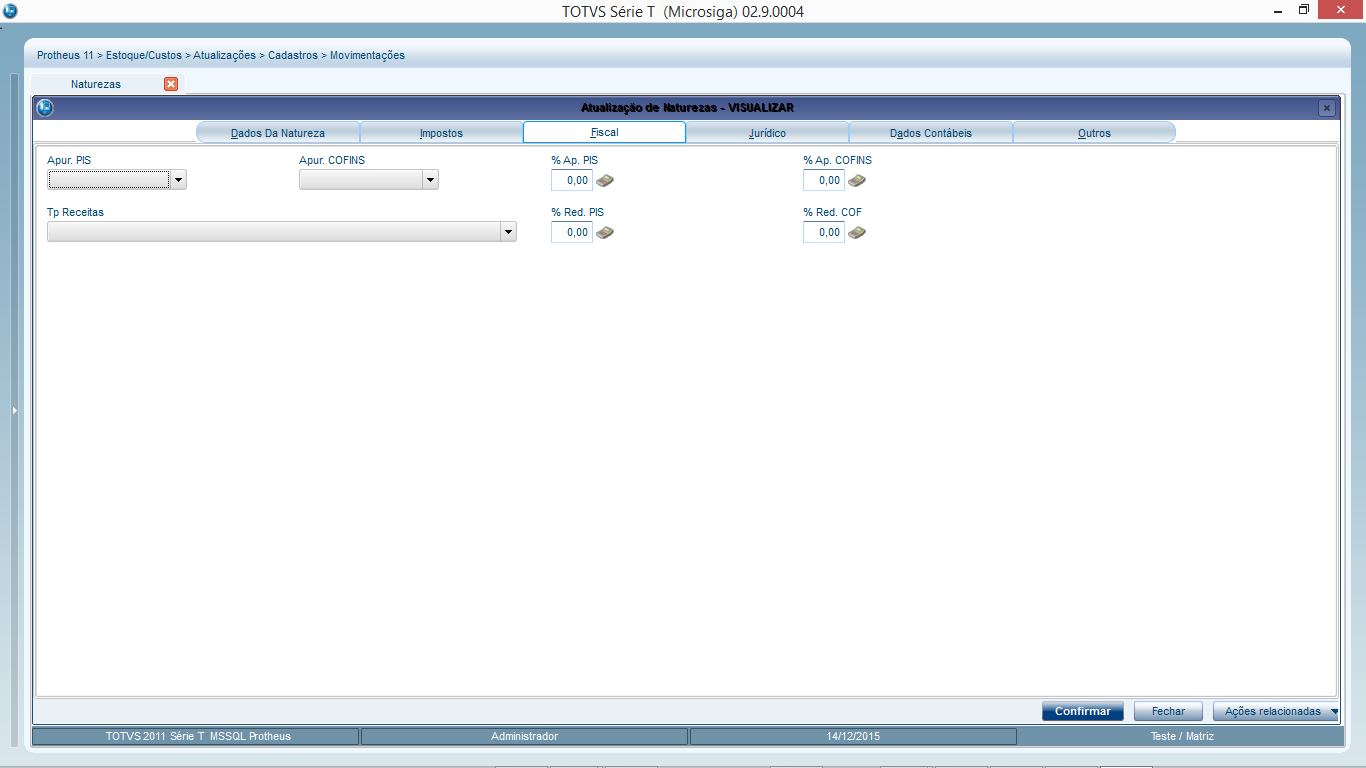Open calculator icon beside % Red. COF

click(x=857, y=232)
